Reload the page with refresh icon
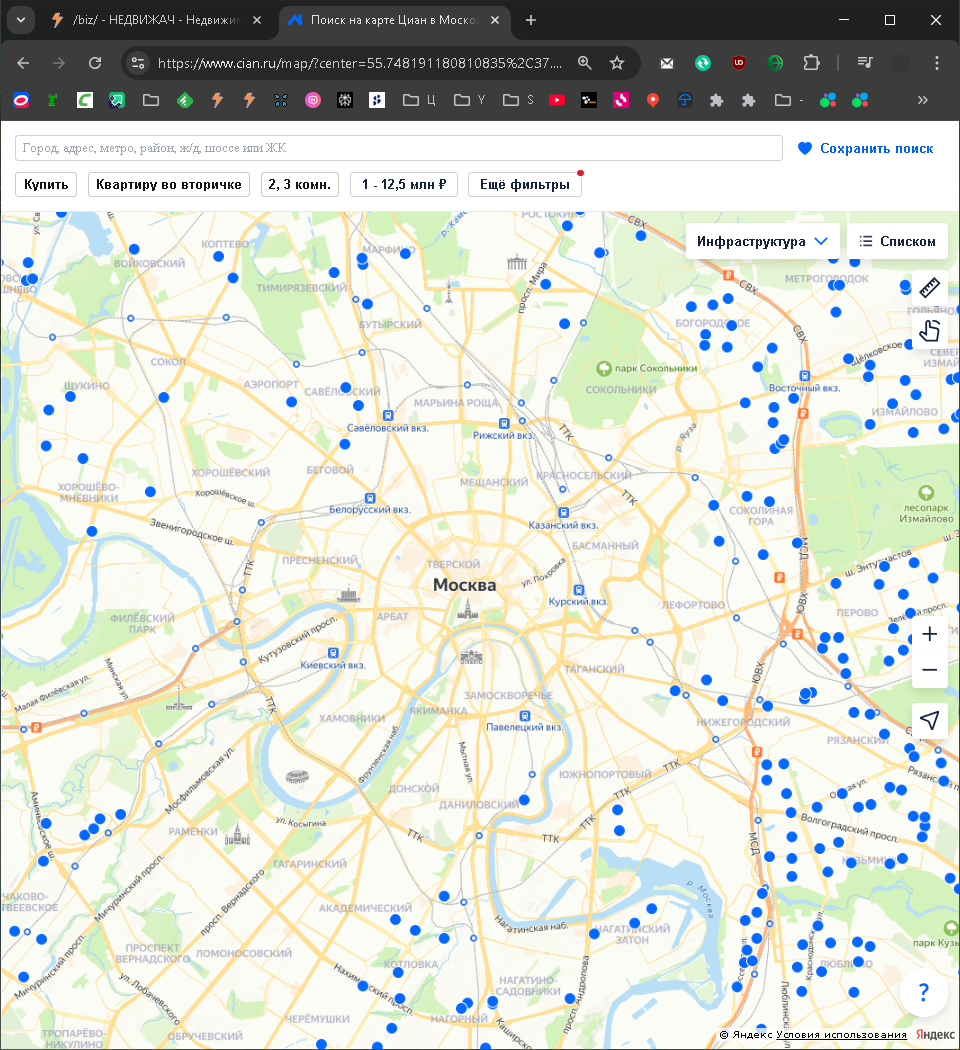Viewport: 960px width, 1050px height. (95, 63)
